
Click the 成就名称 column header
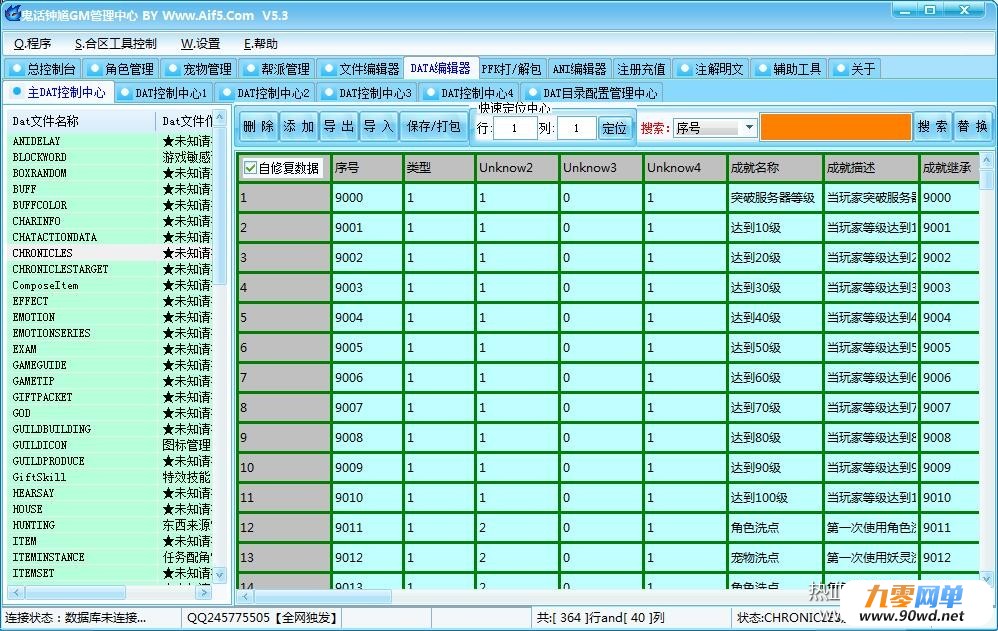coord(774,168)
